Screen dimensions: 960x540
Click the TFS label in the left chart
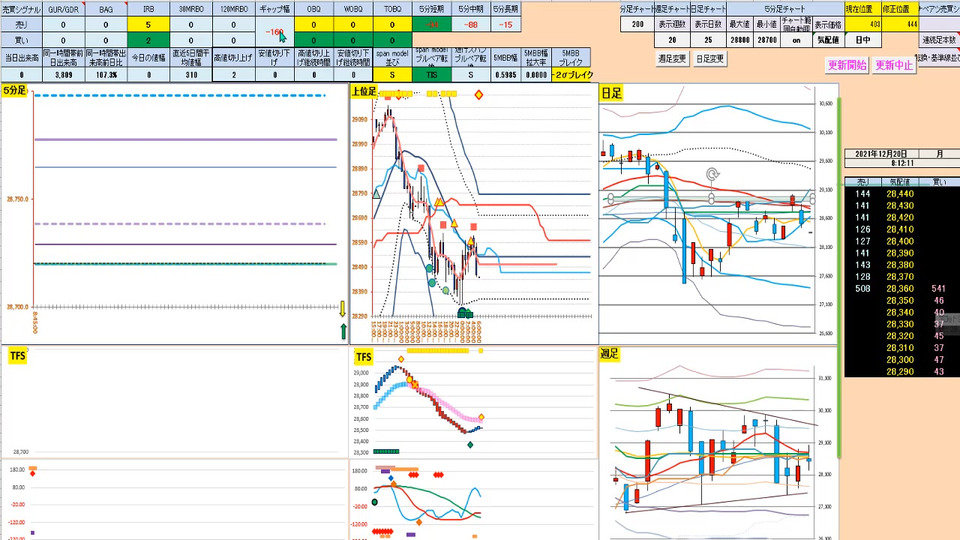[18, 356]
